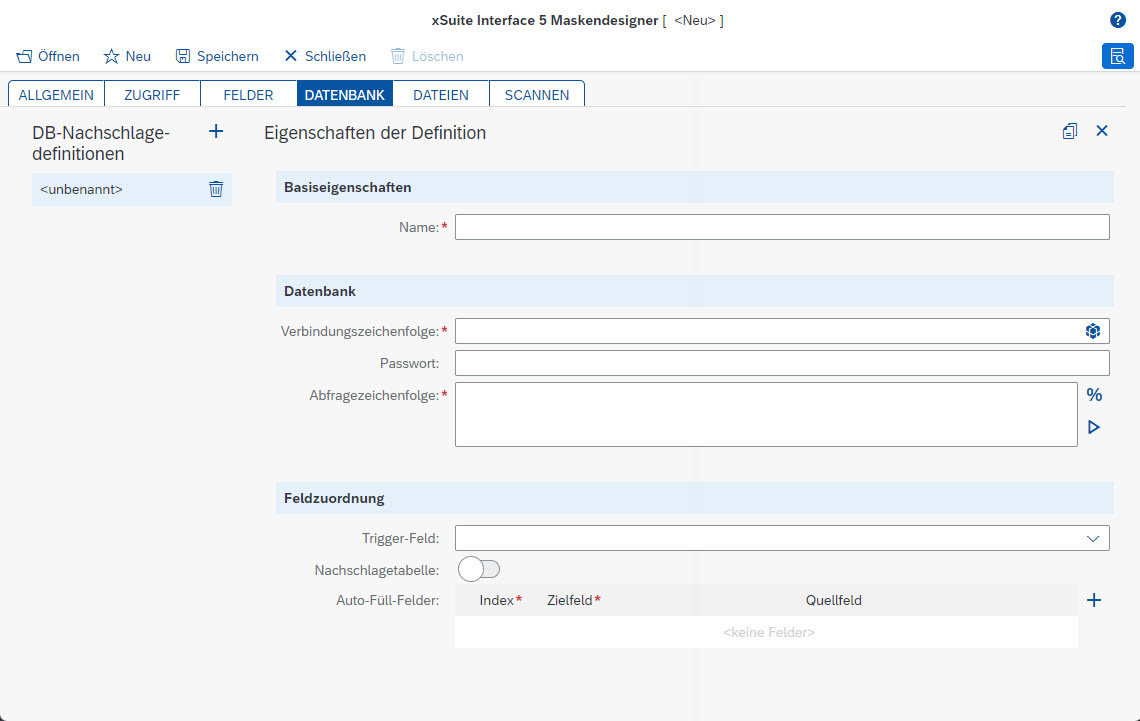
Task: Open the ZUGRIFF tab
Action: click(151, 94)
